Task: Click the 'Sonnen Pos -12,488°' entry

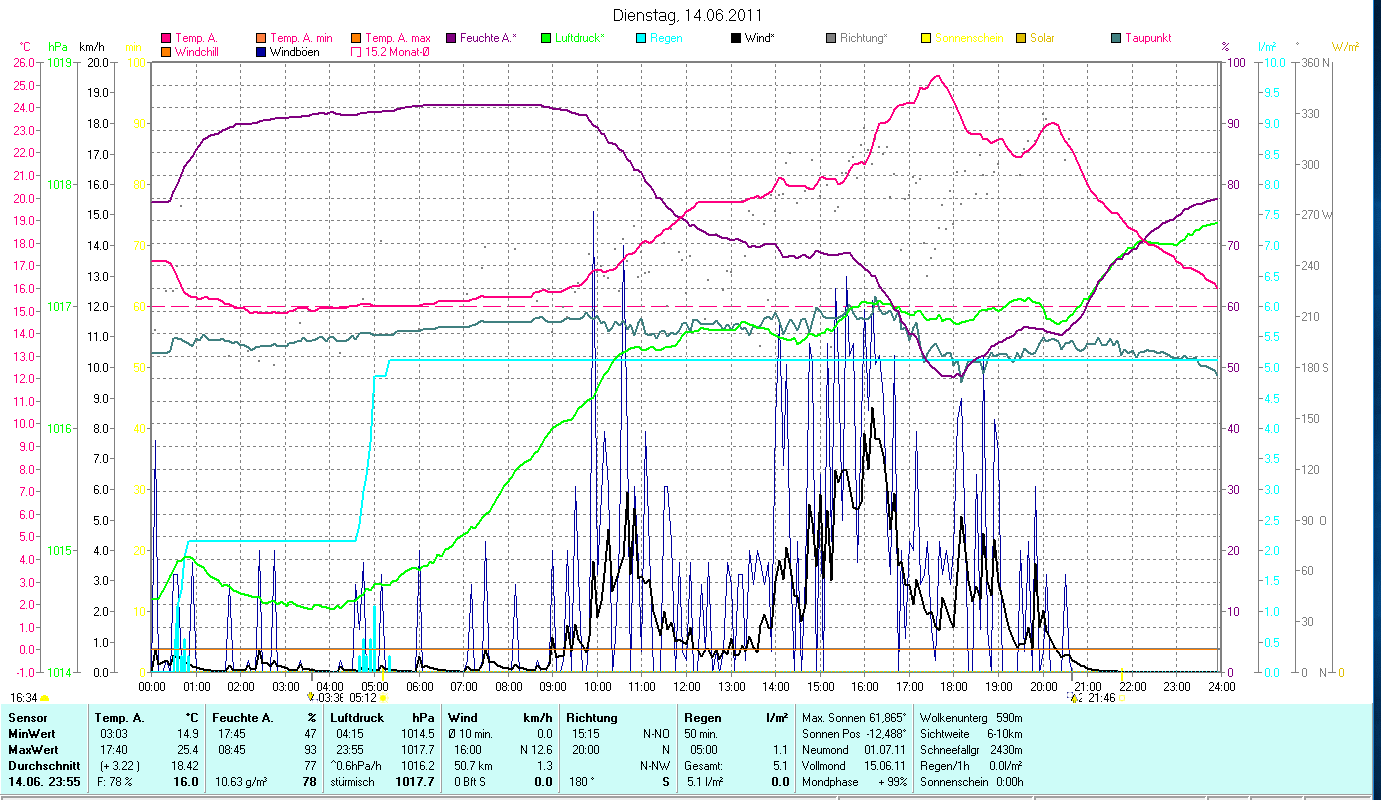Action: pos(854,734)
